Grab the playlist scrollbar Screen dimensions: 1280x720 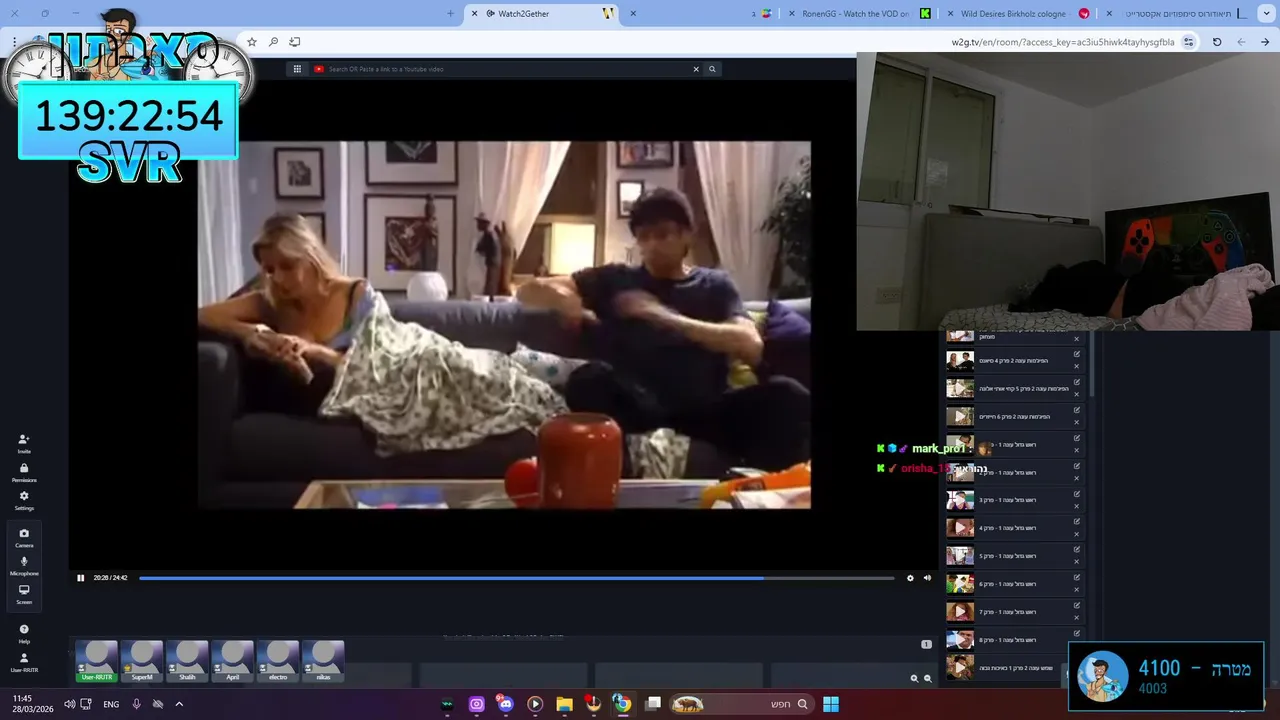(x=1091, y=365)
